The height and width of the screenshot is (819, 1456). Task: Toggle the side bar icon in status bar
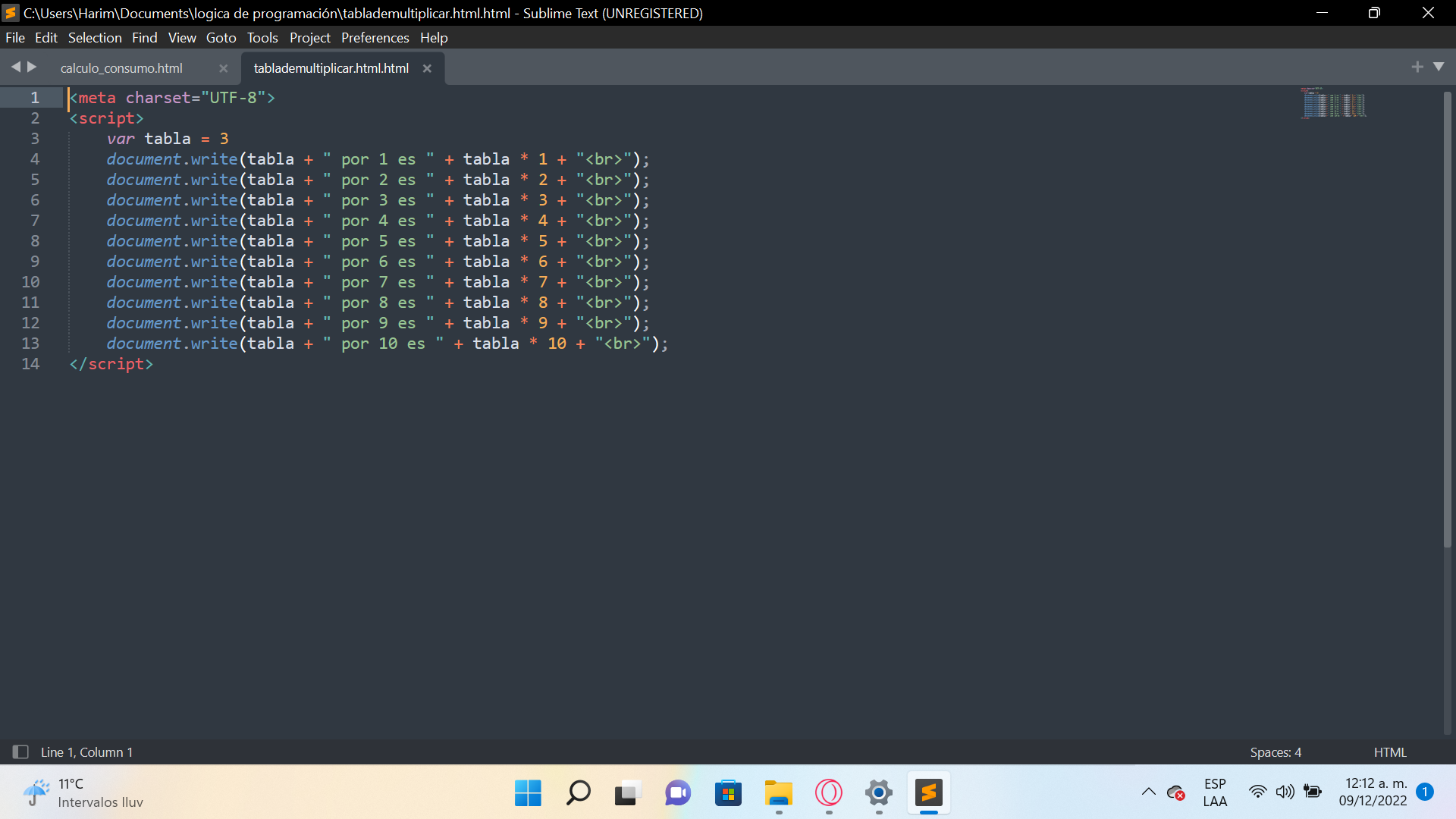[x=20, y=752]
